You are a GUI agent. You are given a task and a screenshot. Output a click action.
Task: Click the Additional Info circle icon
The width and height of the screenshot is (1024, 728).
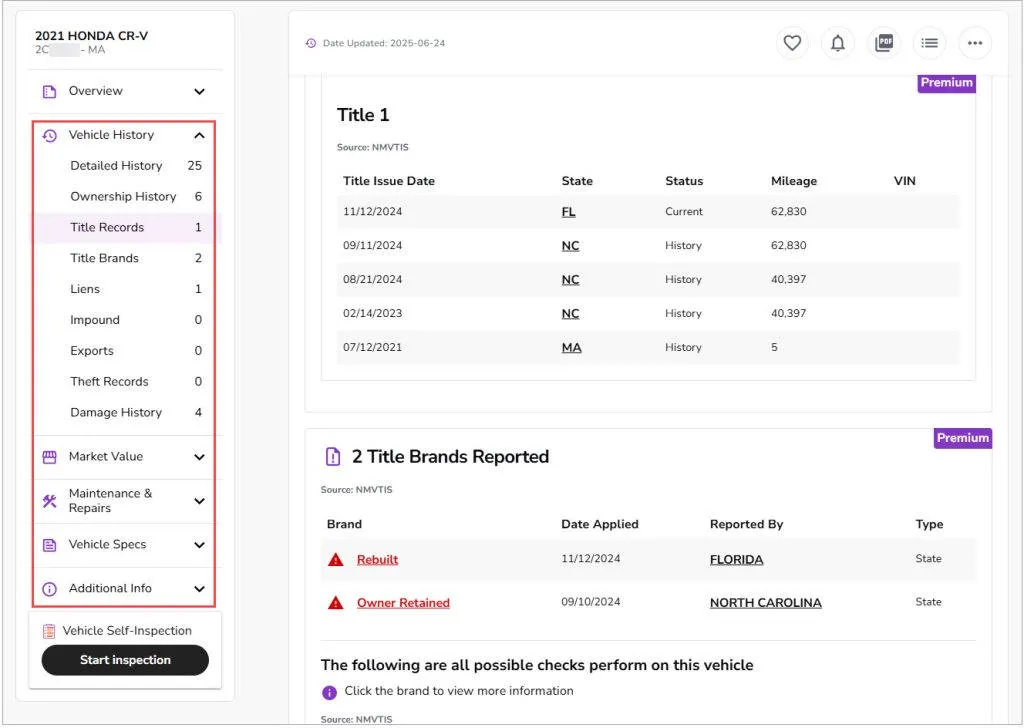coord(50,588)
